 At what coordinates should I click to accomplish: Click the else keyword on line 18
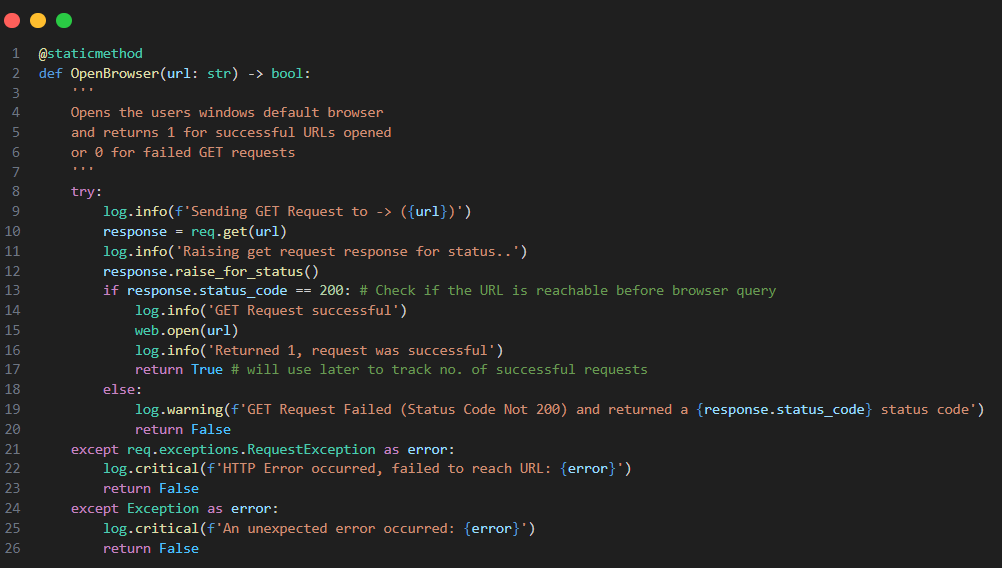(x=119, y=390)
